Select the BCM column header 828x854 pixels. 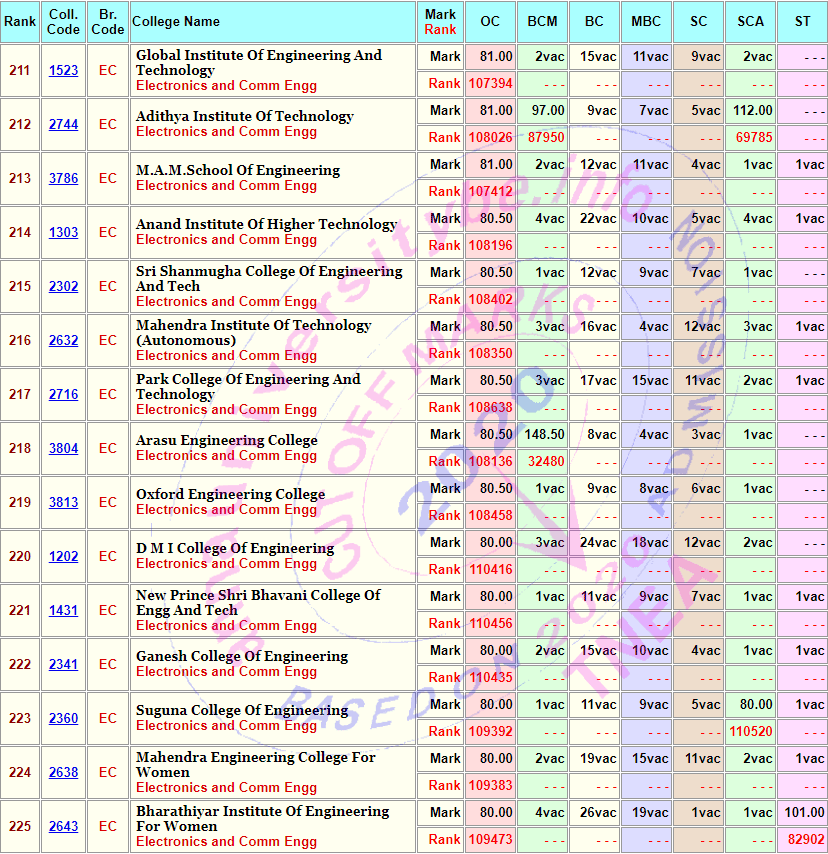pyautogui.click(x=542, y=22)
